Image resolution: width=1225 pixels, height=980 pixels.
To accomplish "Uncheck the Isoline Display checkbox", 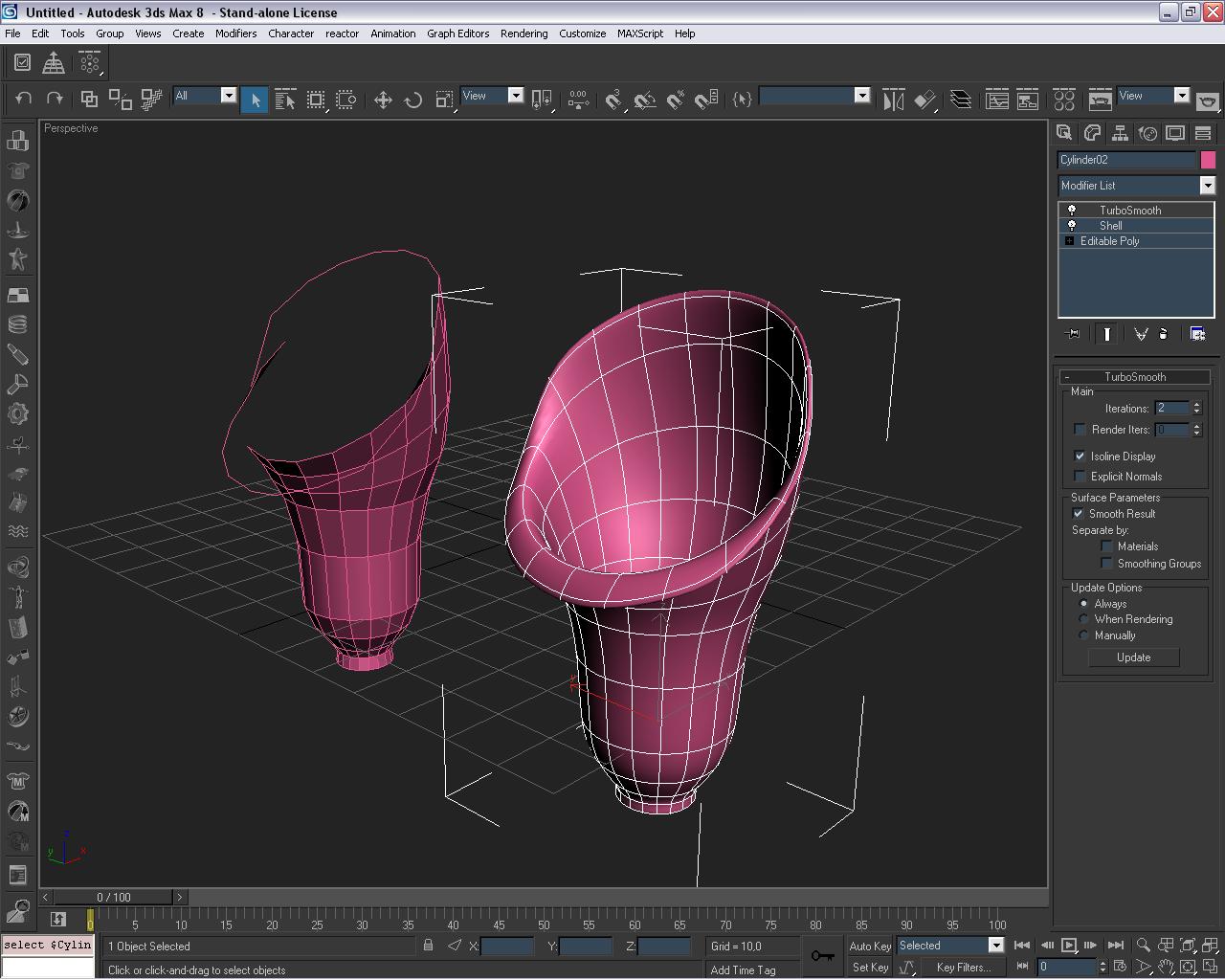I will point(1080,457).
